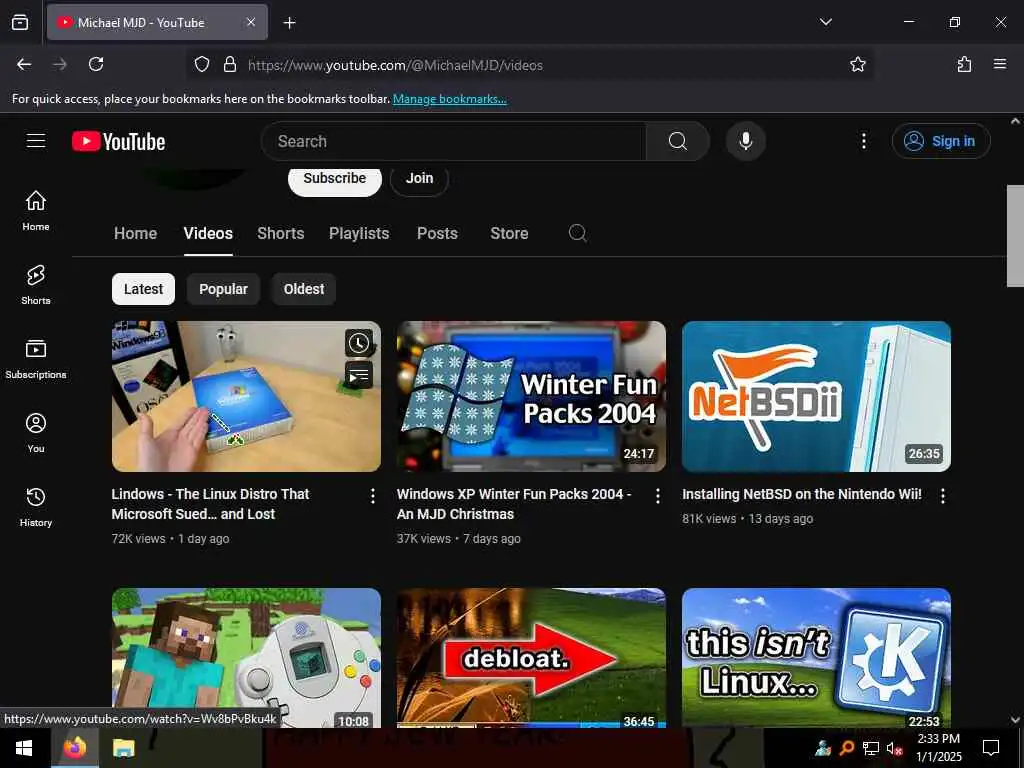1024x768 pixels.
Task: Open Shorts in sidebar
Action: click(35, 285)
